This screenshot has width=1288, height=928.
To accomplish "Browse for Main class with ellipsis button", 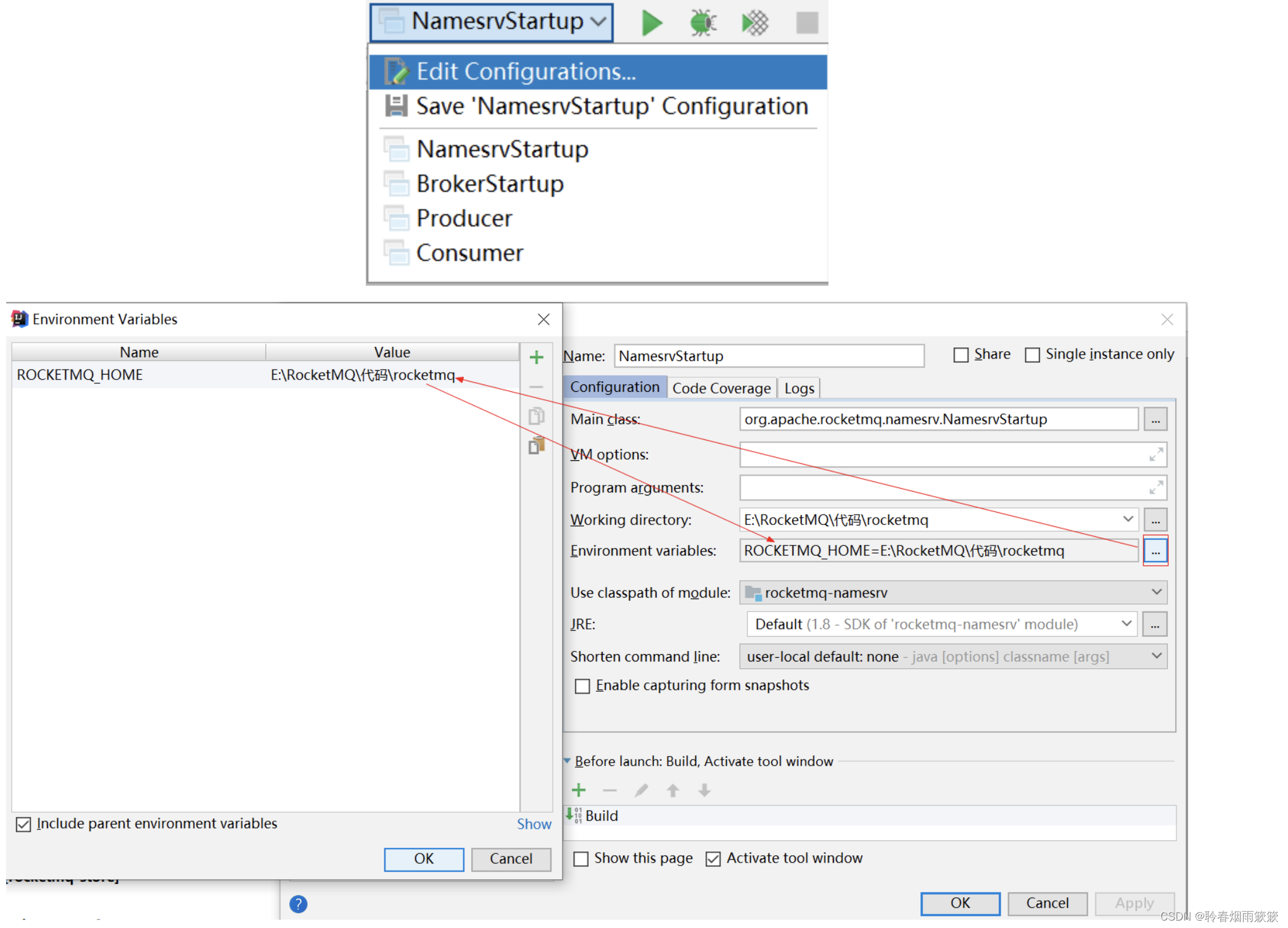I will point(1155,420).
